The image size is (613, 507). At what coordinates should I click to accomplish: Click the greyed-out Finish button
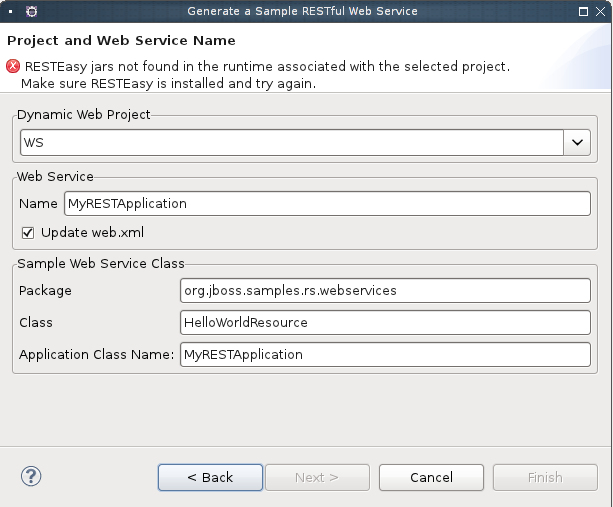click(545, 478)
